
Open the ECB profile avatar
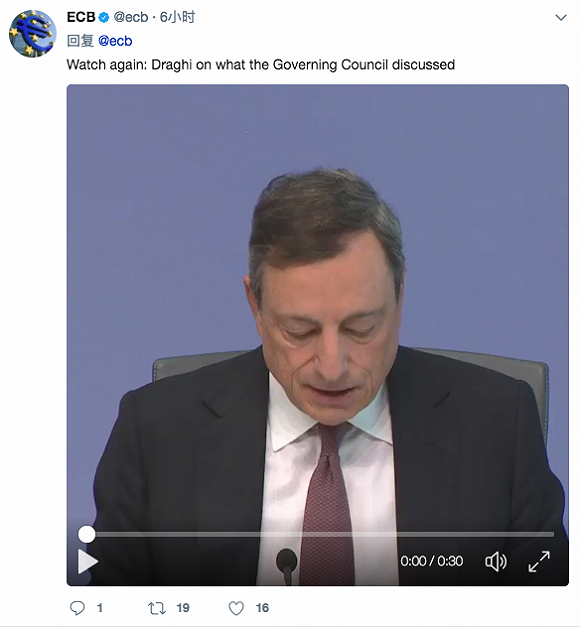pyautogui.click(x=32, y=34)
